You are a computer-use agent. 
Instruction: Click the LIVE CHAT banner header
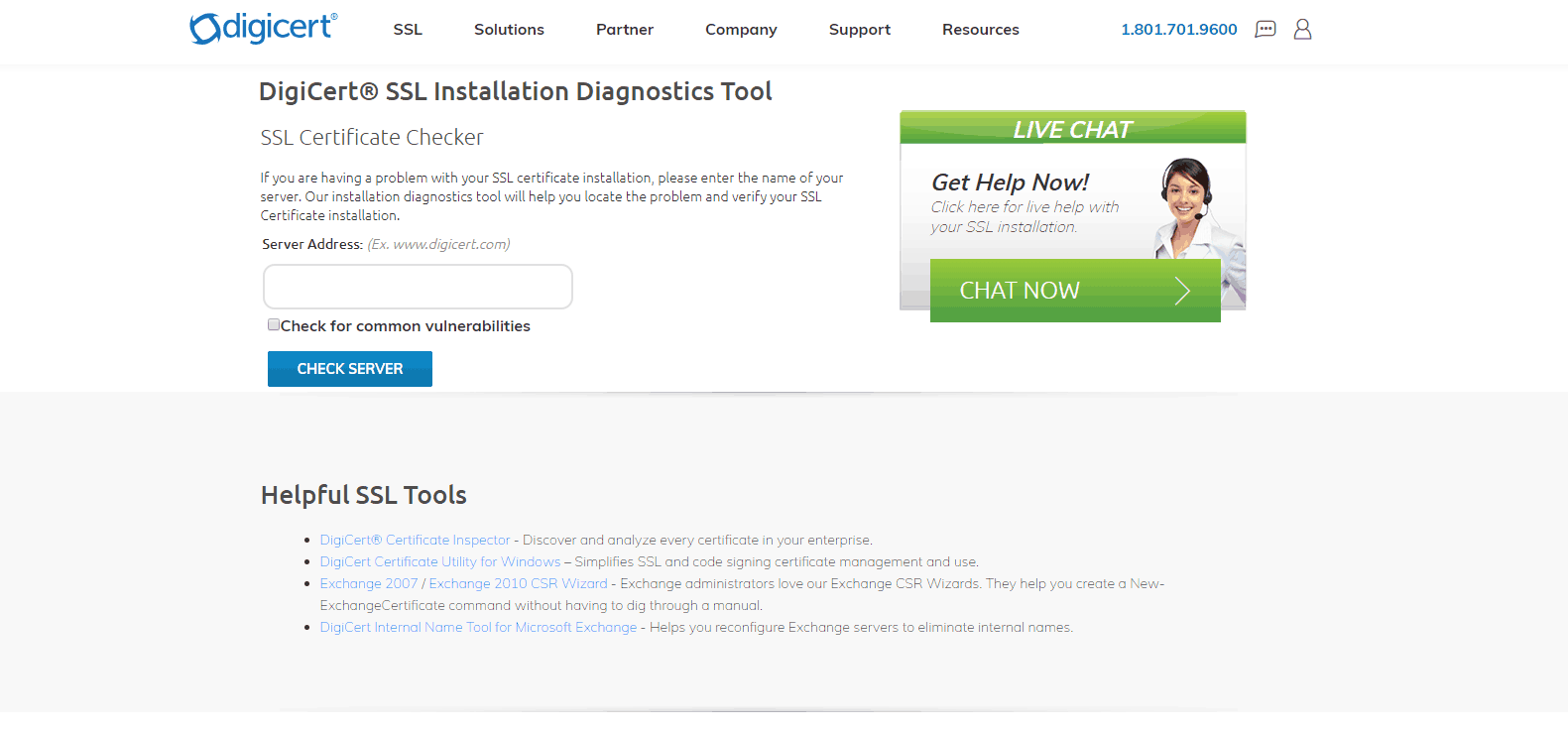(x=1073, y=129)
